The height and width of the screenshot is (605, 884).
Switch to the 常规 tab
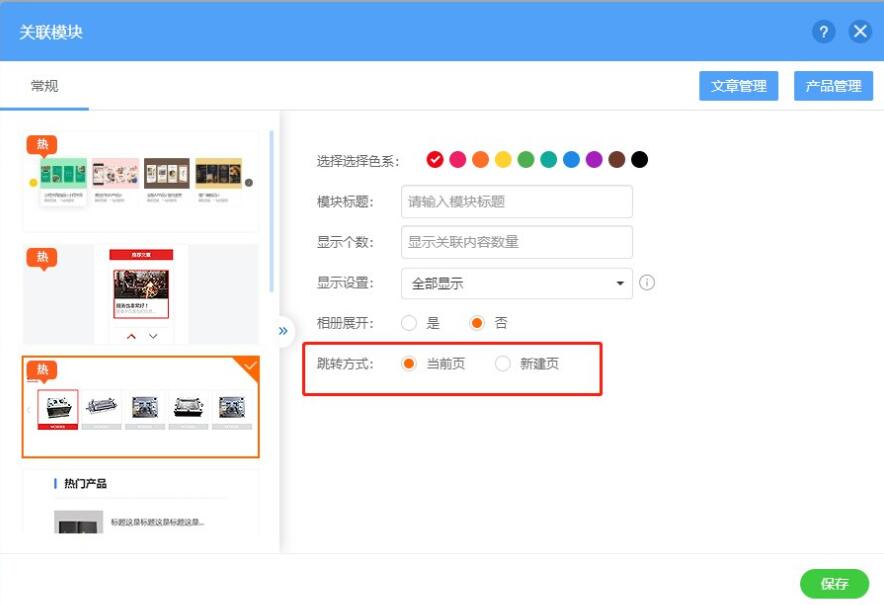(x=44, y=86)
